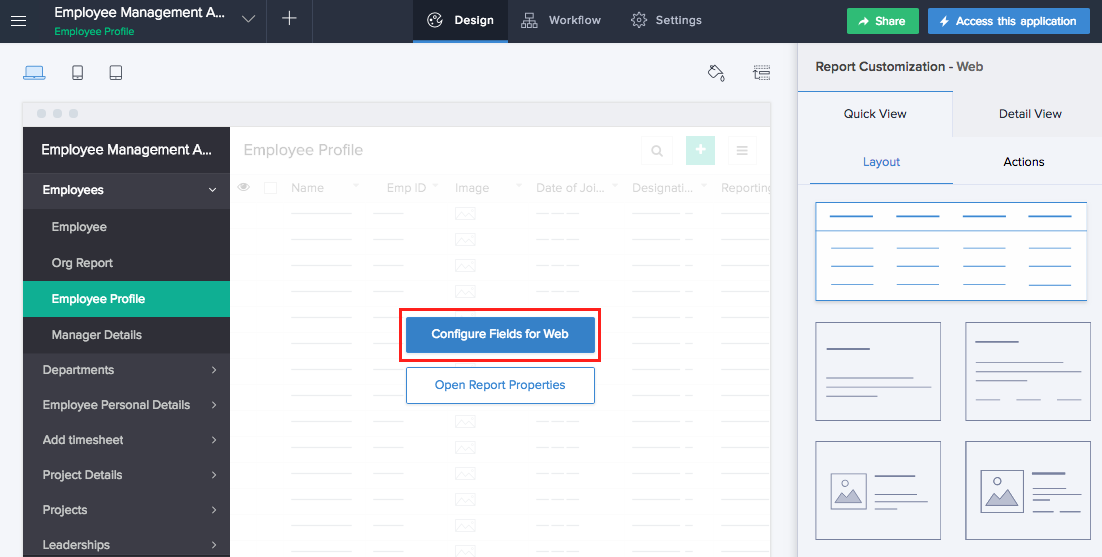This screenshot has height=557, width=1102.
Task: Select the tablet preview icon
Action: click(116, 72)
